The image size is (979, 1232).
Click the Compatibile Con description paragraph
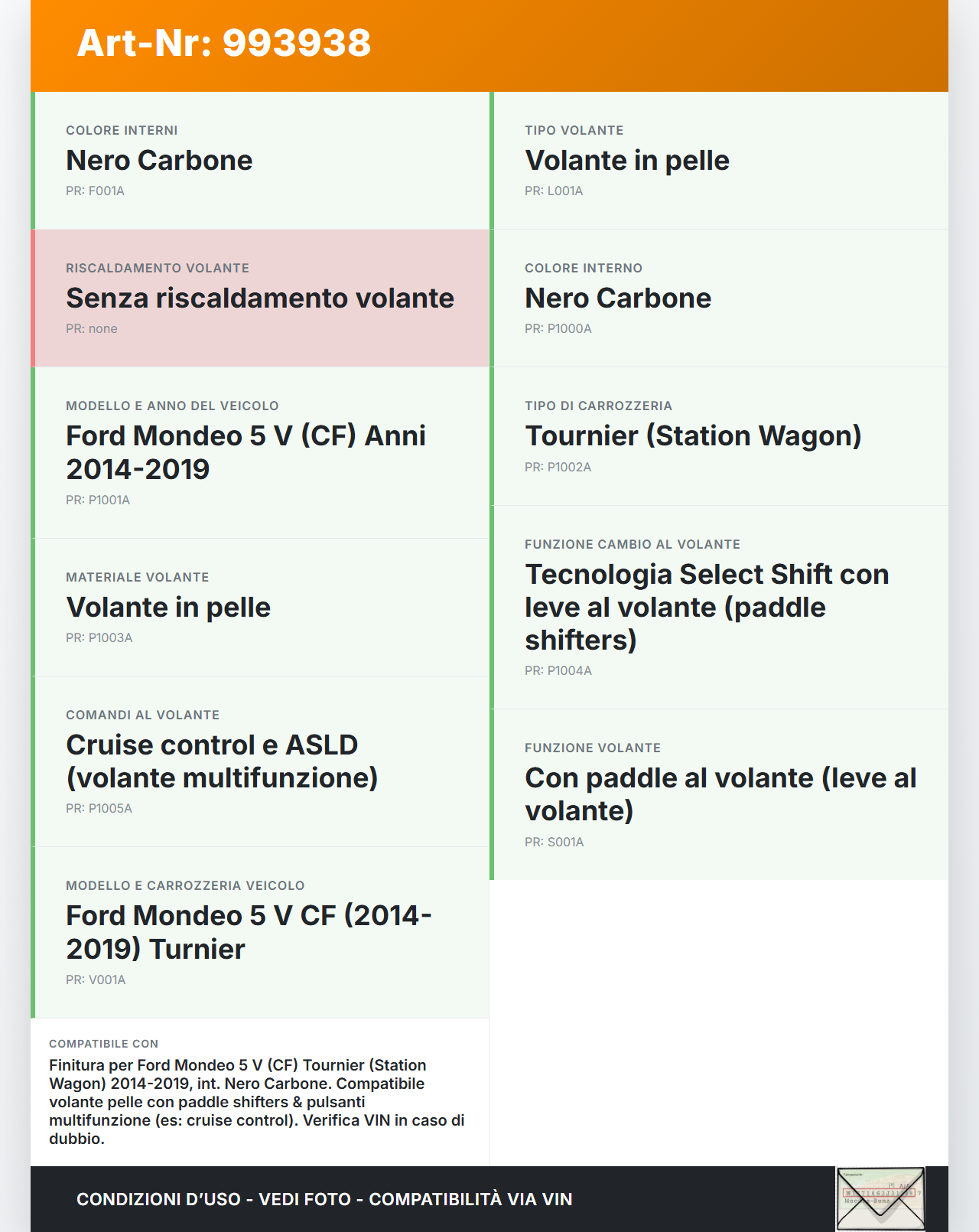(257, 1101)
